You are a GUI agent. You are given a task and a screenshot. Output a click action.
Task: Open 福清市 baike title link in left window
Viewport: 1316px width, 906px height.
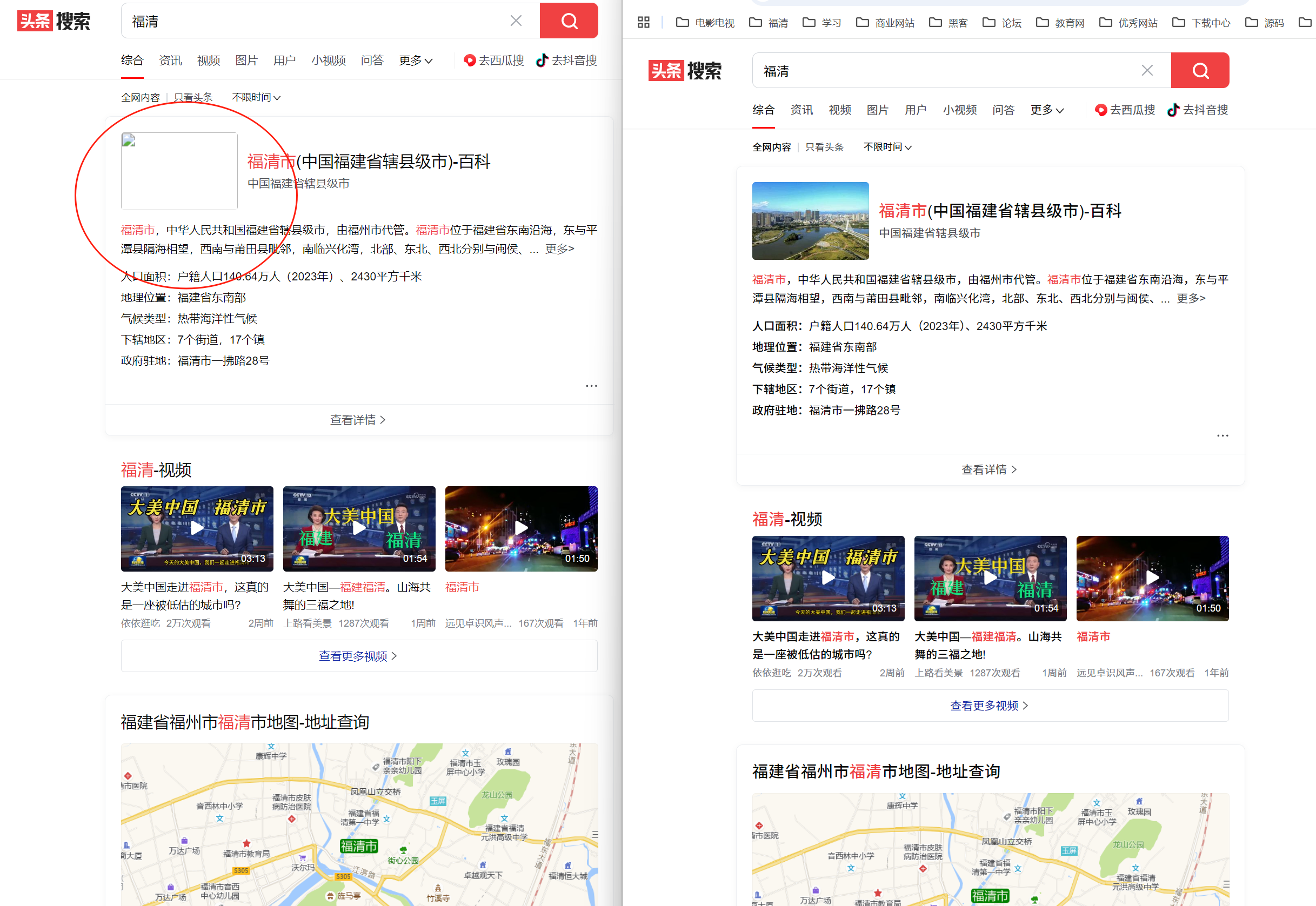369,162
